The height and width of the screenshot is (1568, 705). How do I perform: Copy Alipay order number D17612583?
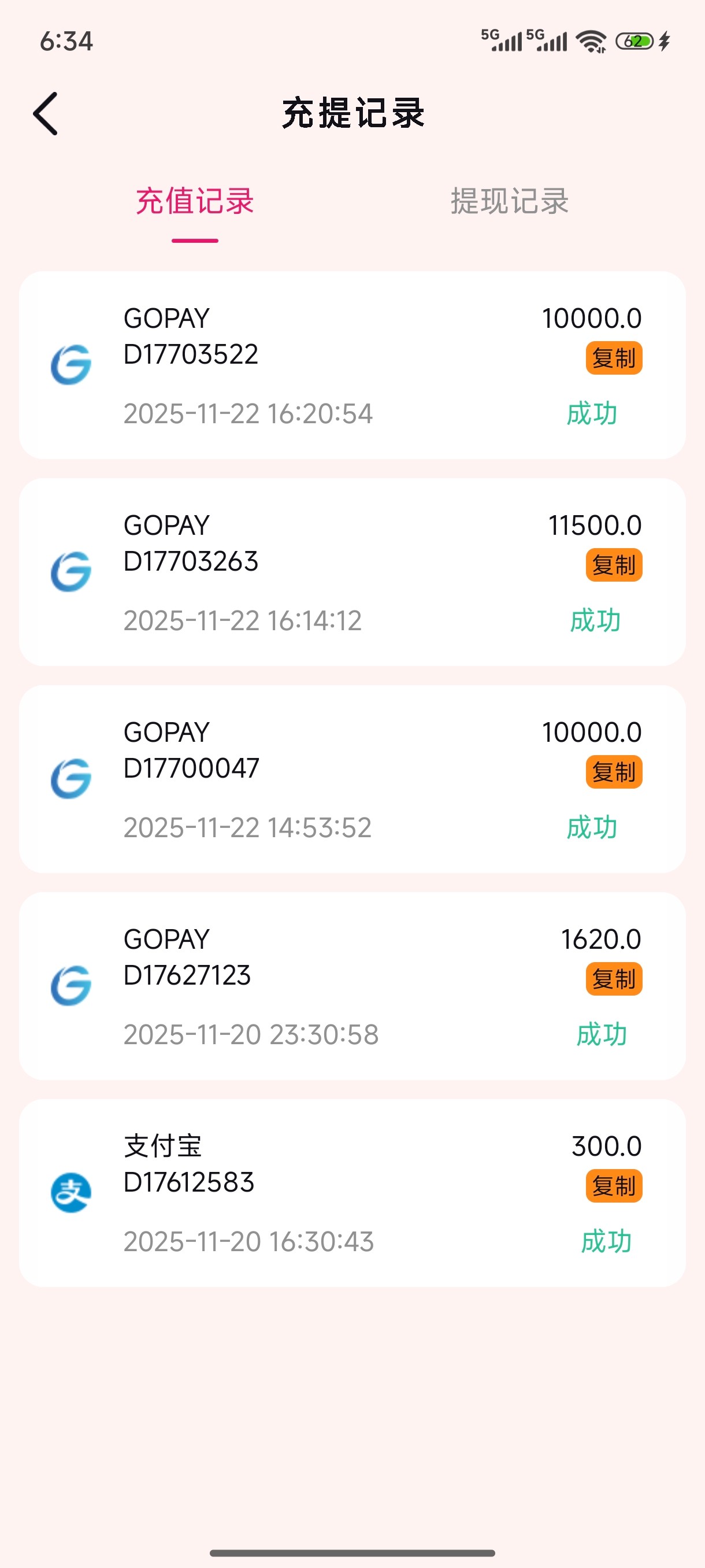click(614, 1186)
